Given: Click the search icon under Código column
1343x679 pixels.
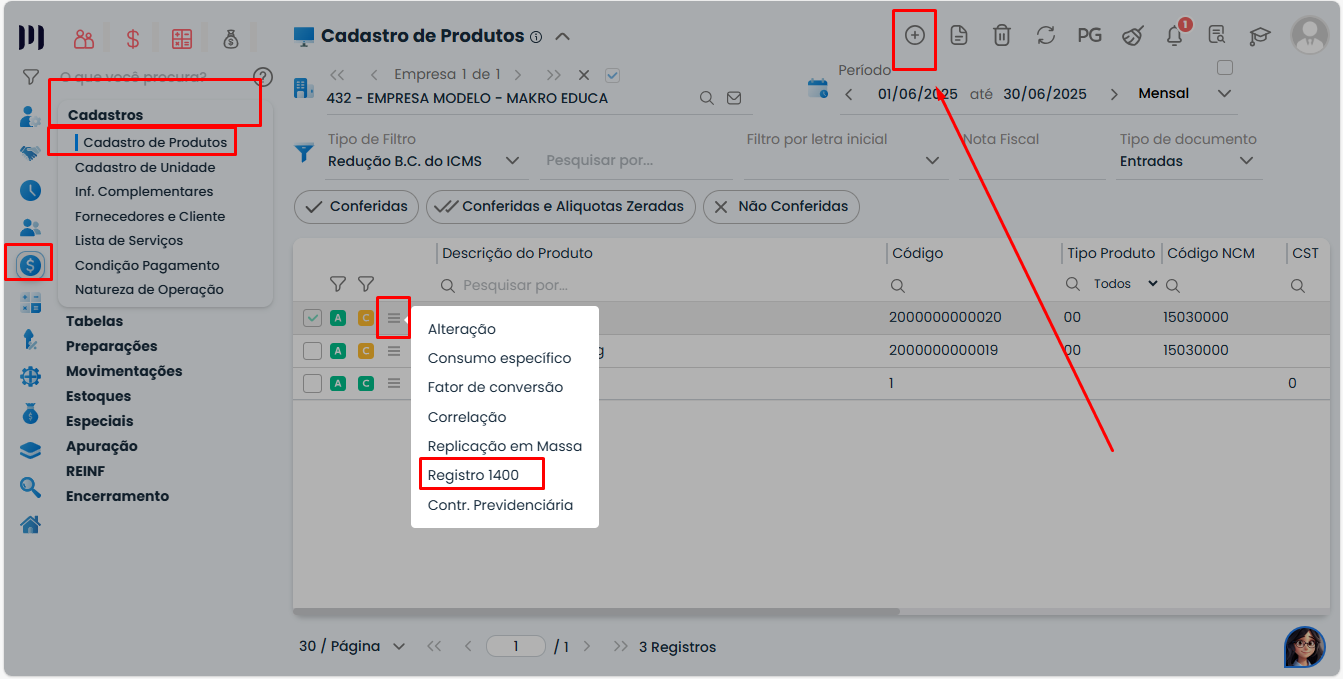Looking at the screenshot, I should coord(897,286).
